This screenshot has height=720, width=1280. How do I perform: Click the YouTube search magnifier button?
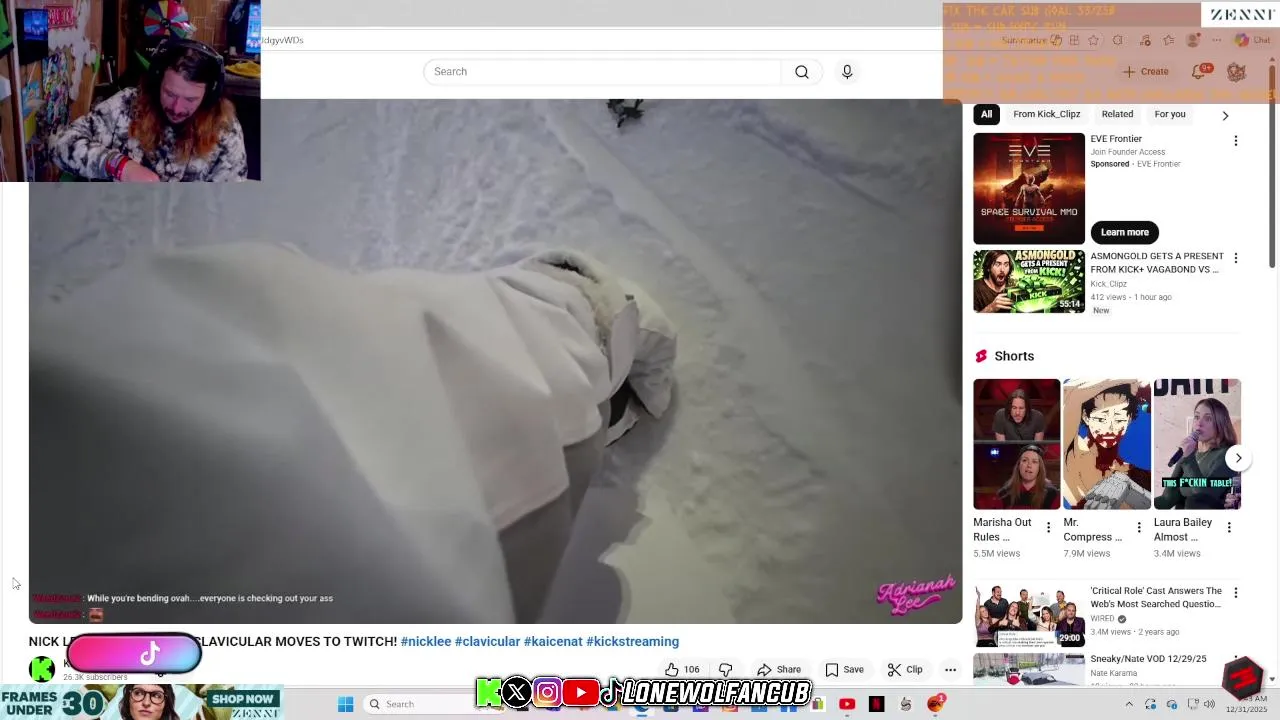pos(802,72)
